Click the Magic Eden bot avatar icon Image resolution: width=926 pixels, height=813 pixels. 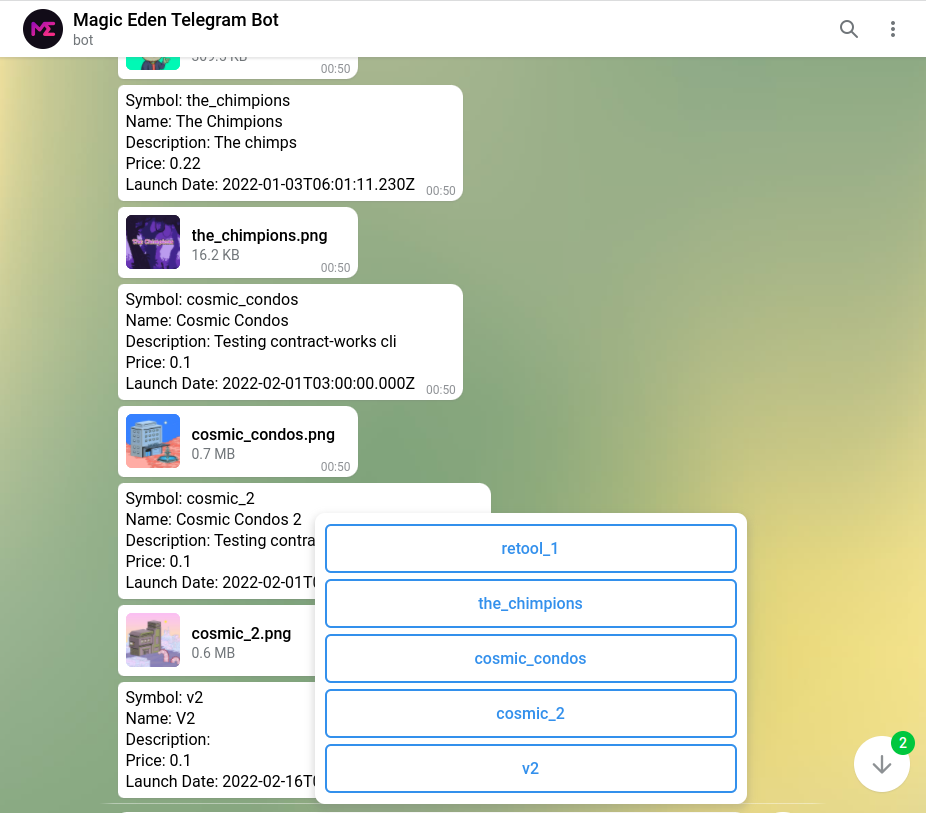[42, 29]
